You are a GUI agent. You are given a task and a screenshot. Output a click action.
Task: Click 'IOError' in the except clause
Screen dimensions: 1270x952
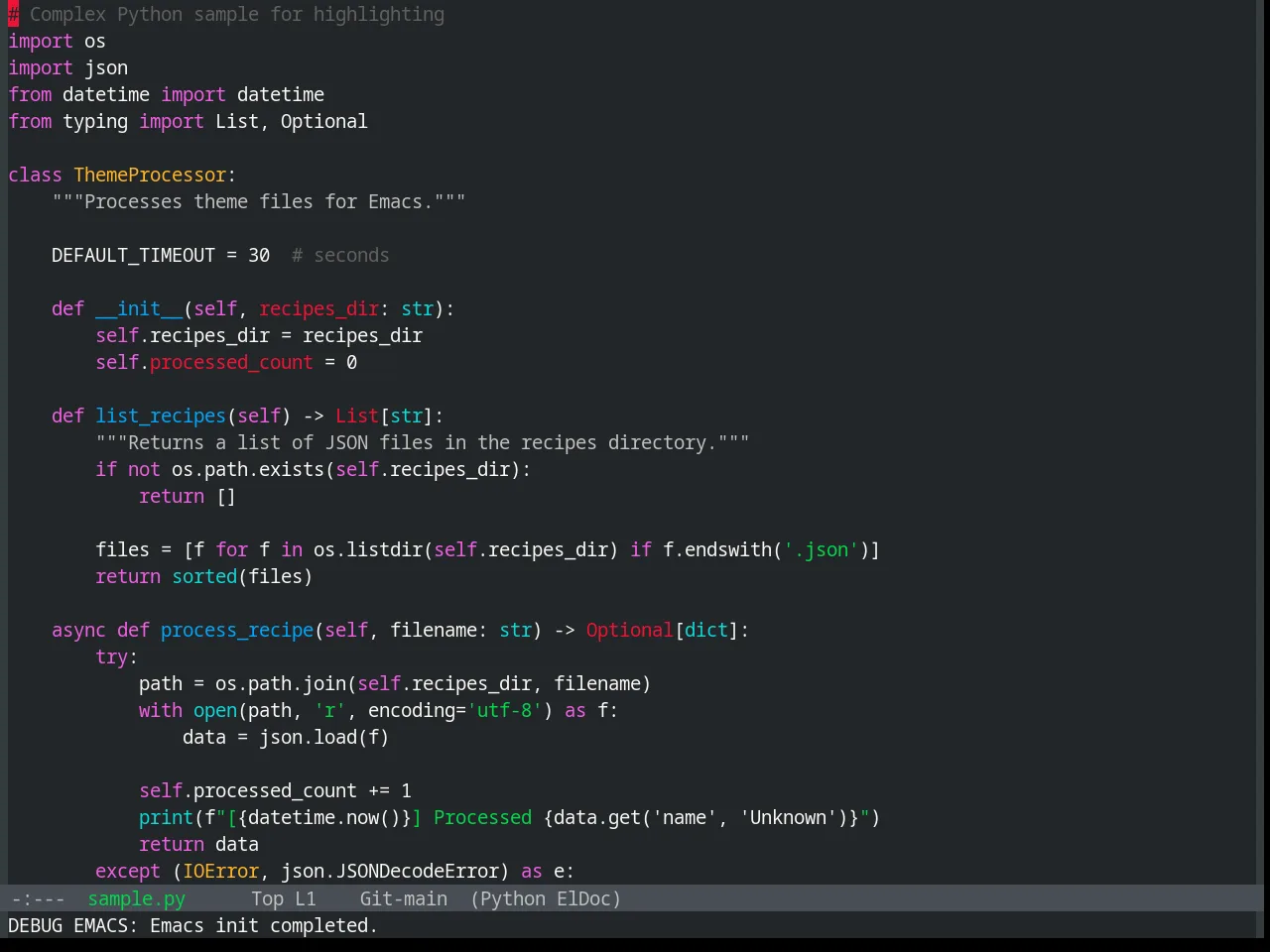coord(220,871)
